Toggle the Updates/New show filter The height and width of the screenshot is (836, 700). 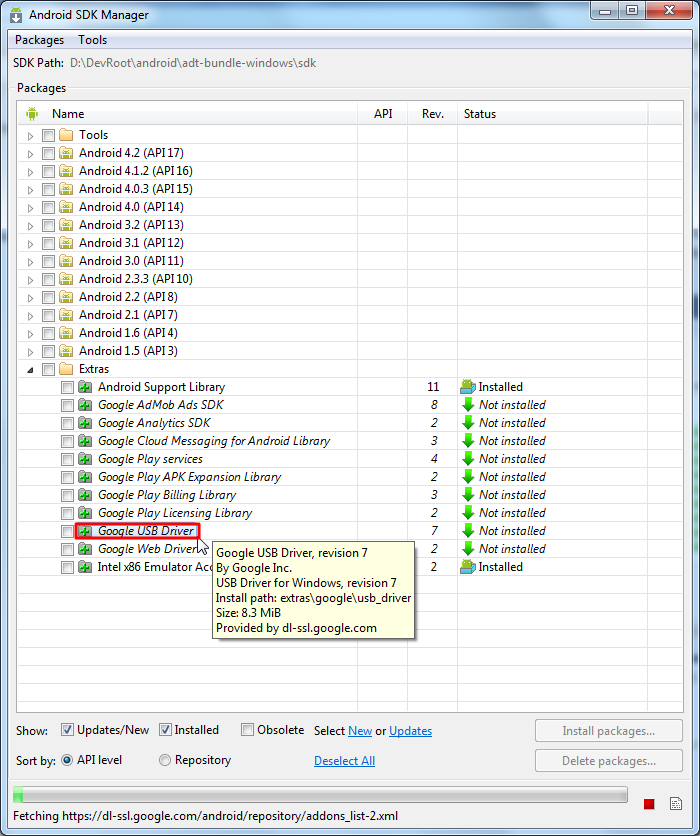point(67,730)
